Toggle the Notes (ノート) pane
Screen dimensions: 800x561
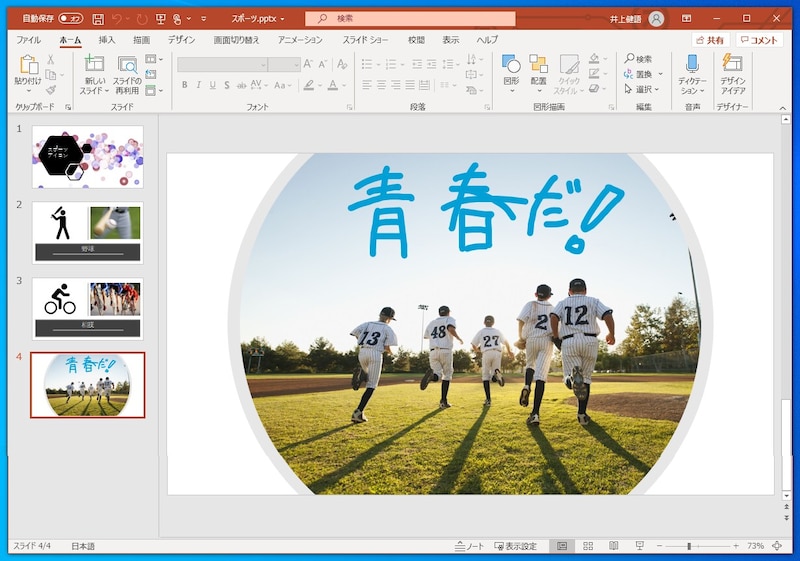(x=469, y=546)
